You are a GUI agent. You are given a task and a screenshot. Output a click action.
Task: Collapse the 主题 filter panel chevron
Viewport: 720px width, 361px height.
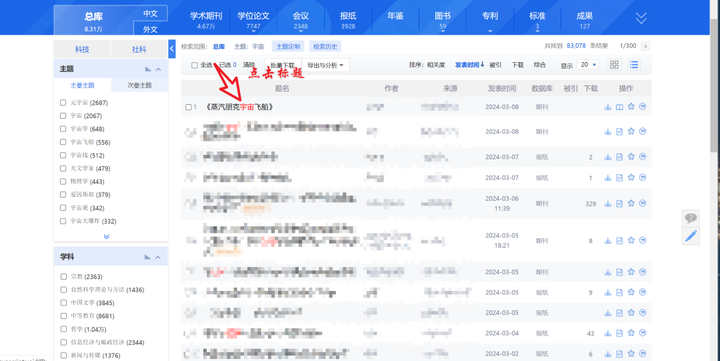(x=158, y=69)
